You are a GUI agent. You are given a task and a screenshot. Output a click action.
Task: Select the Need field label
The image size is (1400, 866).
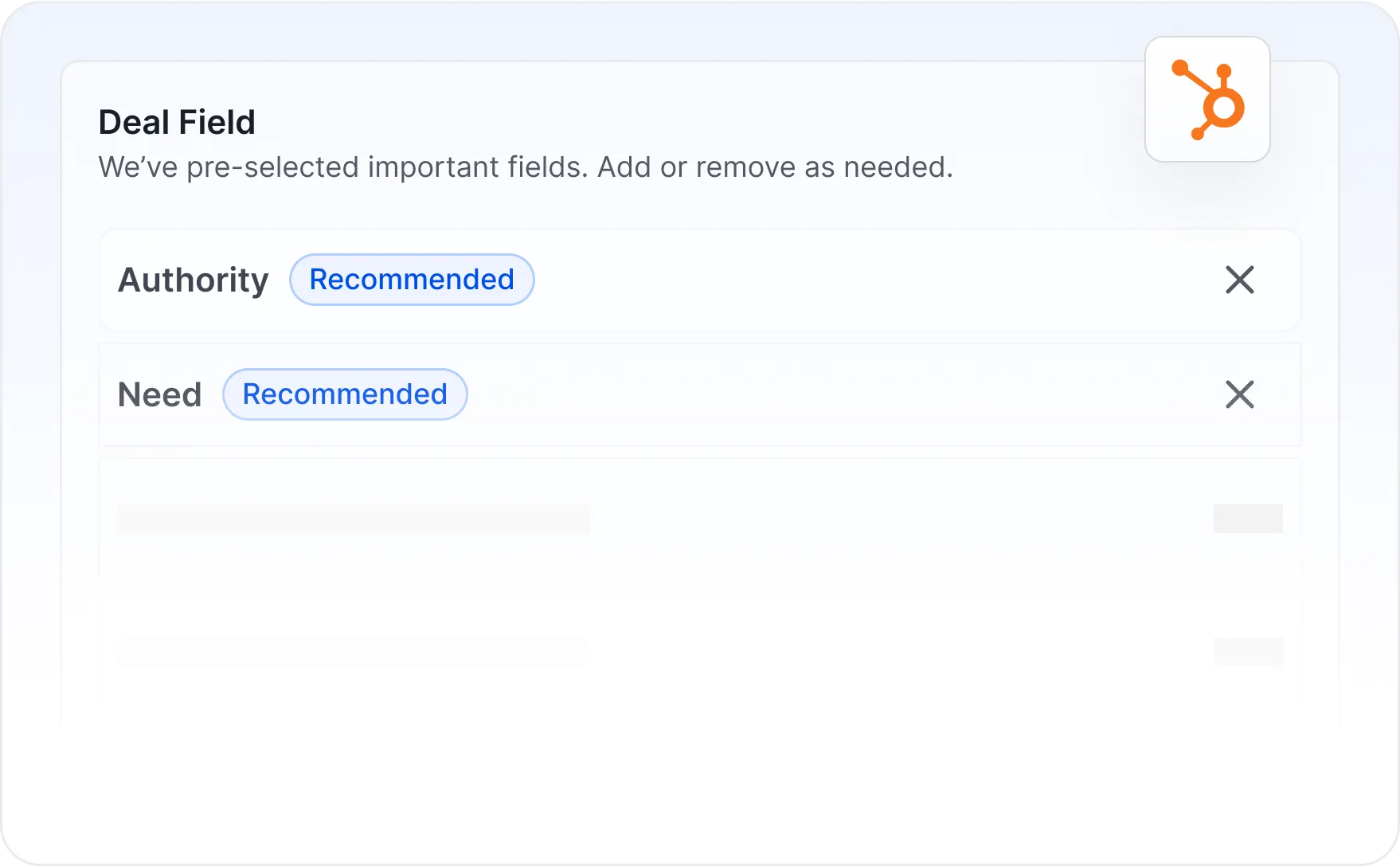(159, 395)
